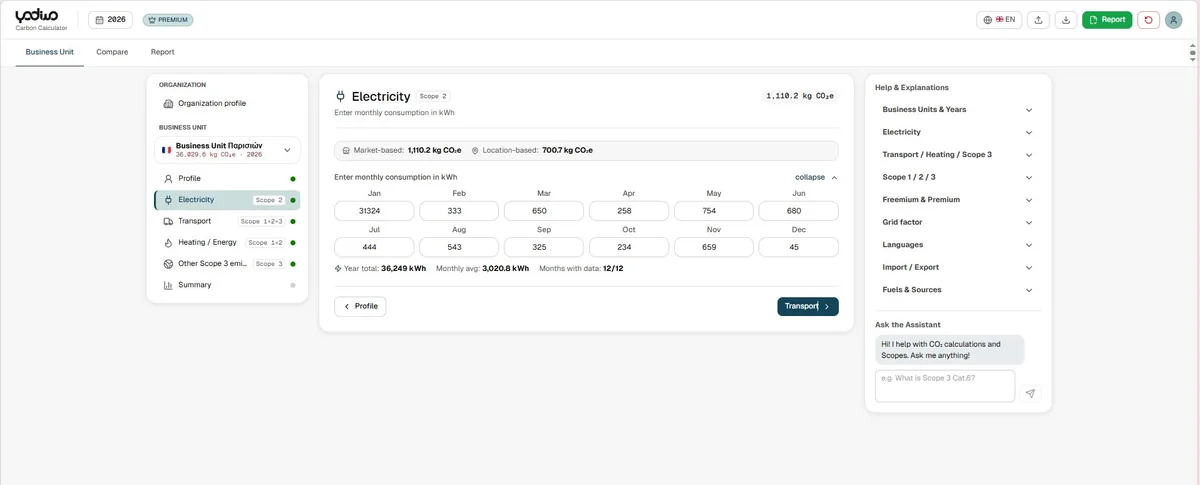This screenshot has width=1200, height=485.
Task: Click the download import icon in header
Action: tap(1066, 19)
